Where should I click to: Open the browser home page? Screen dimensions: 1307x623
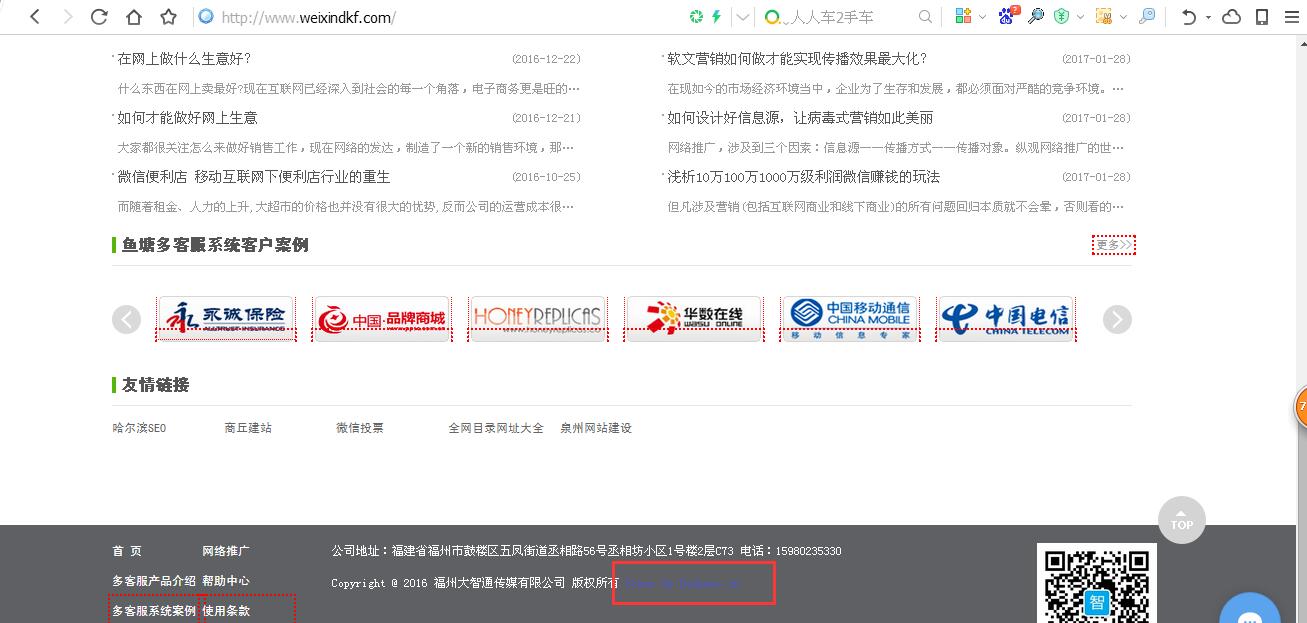(133, 17)
